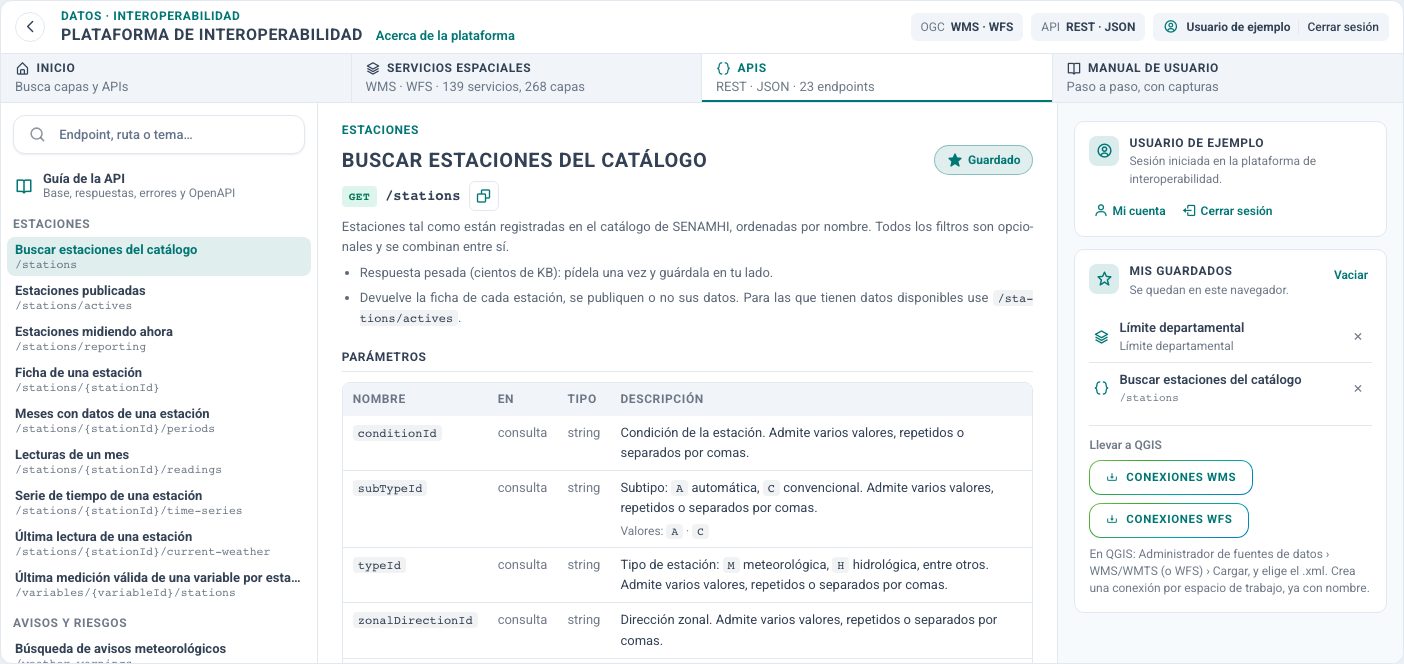Screen dimensions: 1404x664
Task: Click the GET method badge
Action: [359, 196]
